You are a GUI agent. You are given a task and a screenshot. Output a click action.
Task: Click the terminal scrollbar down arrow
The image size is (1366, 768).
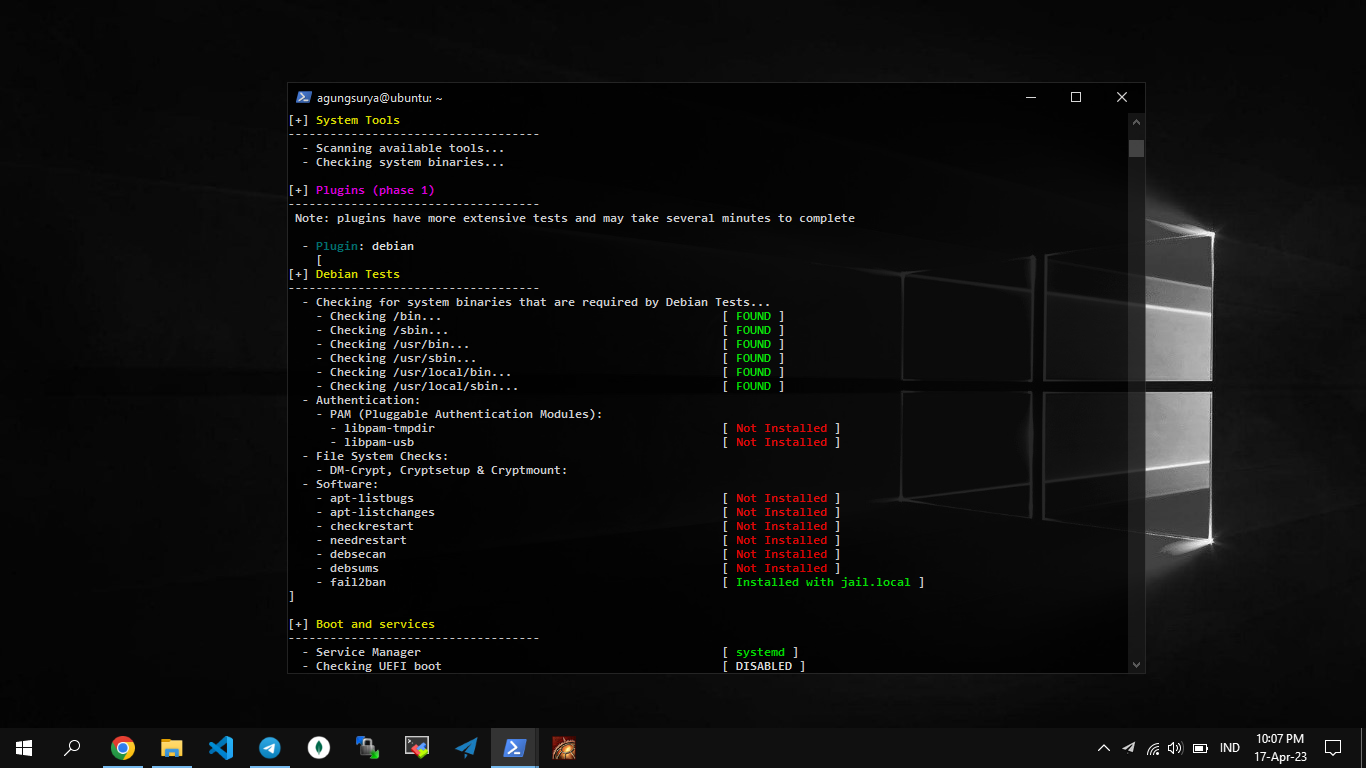pos(1136,664)
